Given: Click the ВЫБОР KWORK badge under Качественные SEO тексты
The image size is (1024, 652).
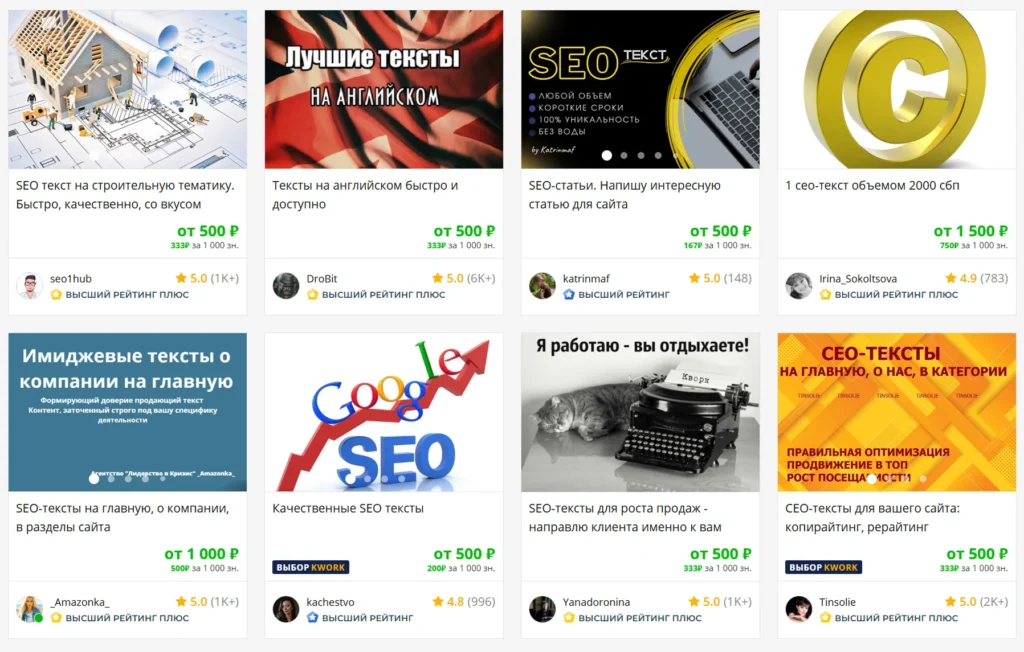Looking at the screenshot, I should tap(311, 567).
